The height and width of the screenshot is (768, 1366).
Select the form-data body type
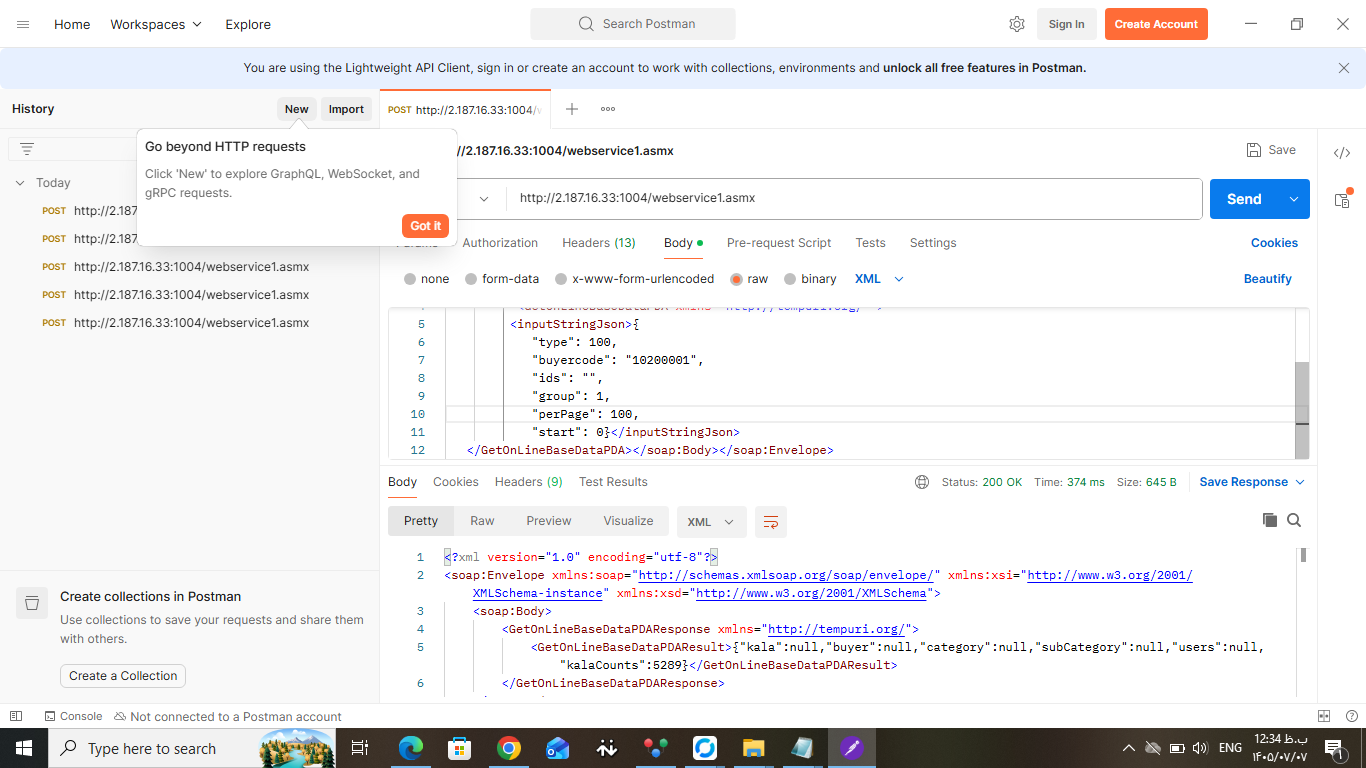pos(502,279)
